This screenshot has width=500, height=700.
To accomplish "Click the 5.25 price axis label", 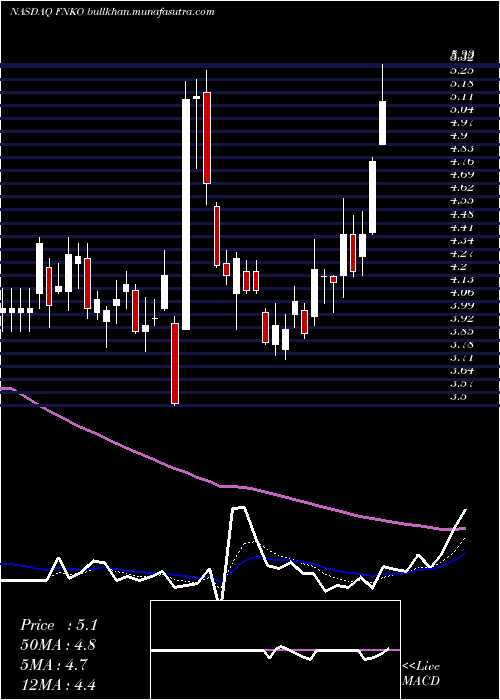I will [x=462, y=71].
